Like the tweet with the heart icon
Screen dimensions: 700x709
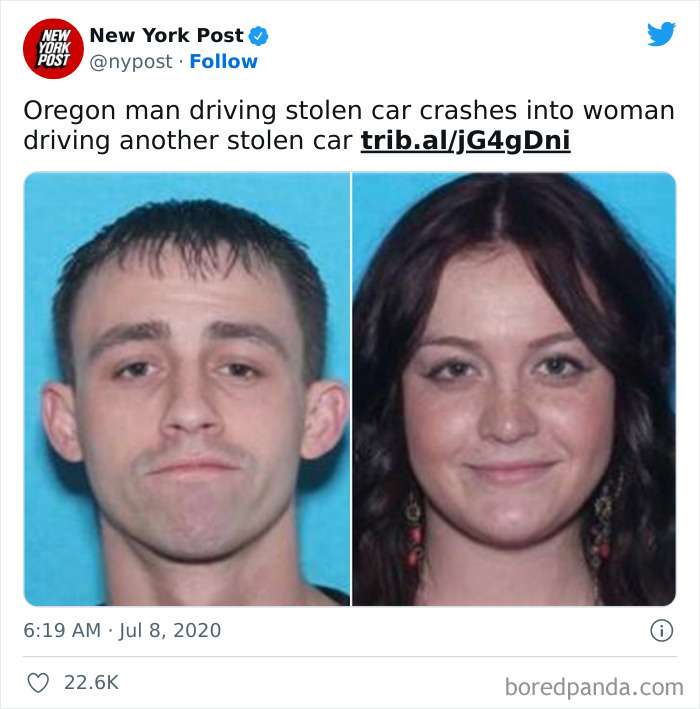(x=38, y=682)
